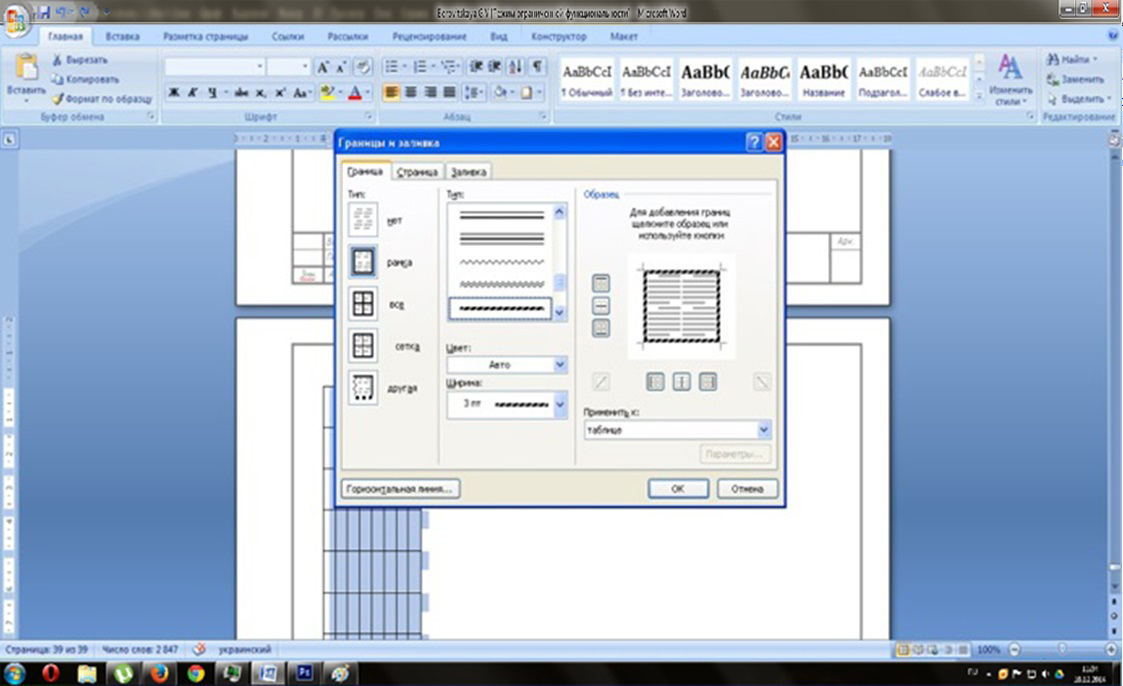Center text alignment in ribbon
Image resolution: width=1123 pixels, height=686 pixels.
click(410, 92)
